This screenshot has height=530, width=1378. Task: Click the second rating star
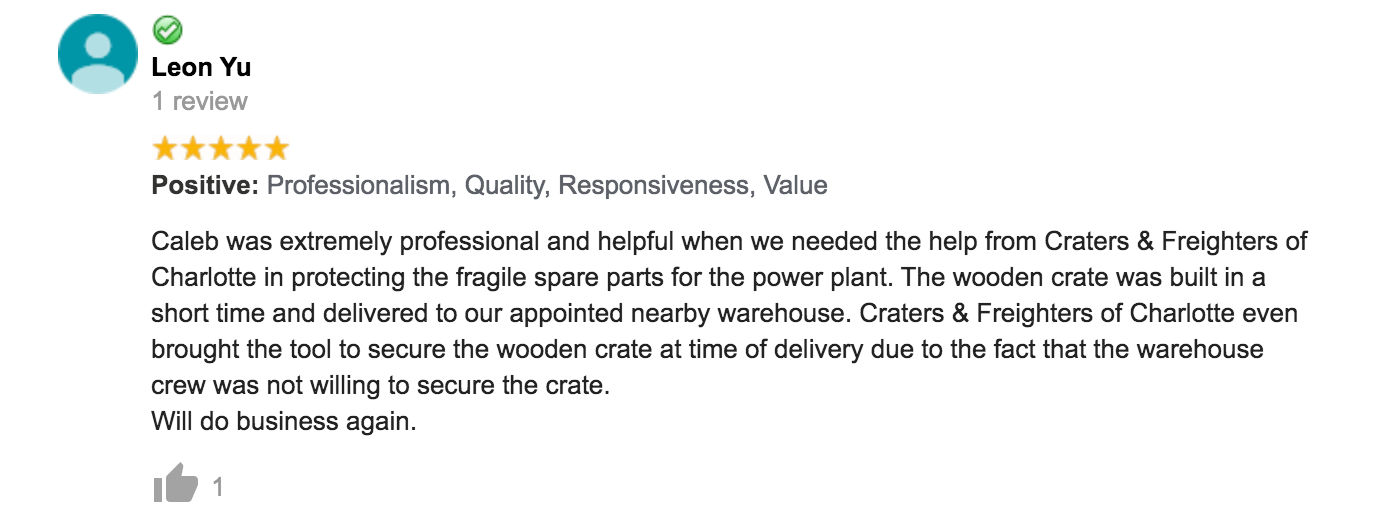(x=193, y=149)
